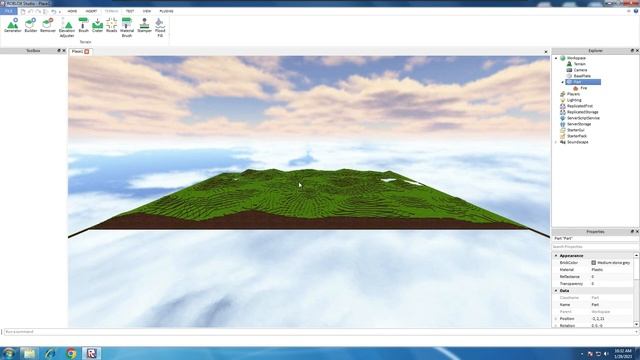Select Camera in the Explorer tree
The width and height of the screenshot is (640, 360).
pos(580,70)
